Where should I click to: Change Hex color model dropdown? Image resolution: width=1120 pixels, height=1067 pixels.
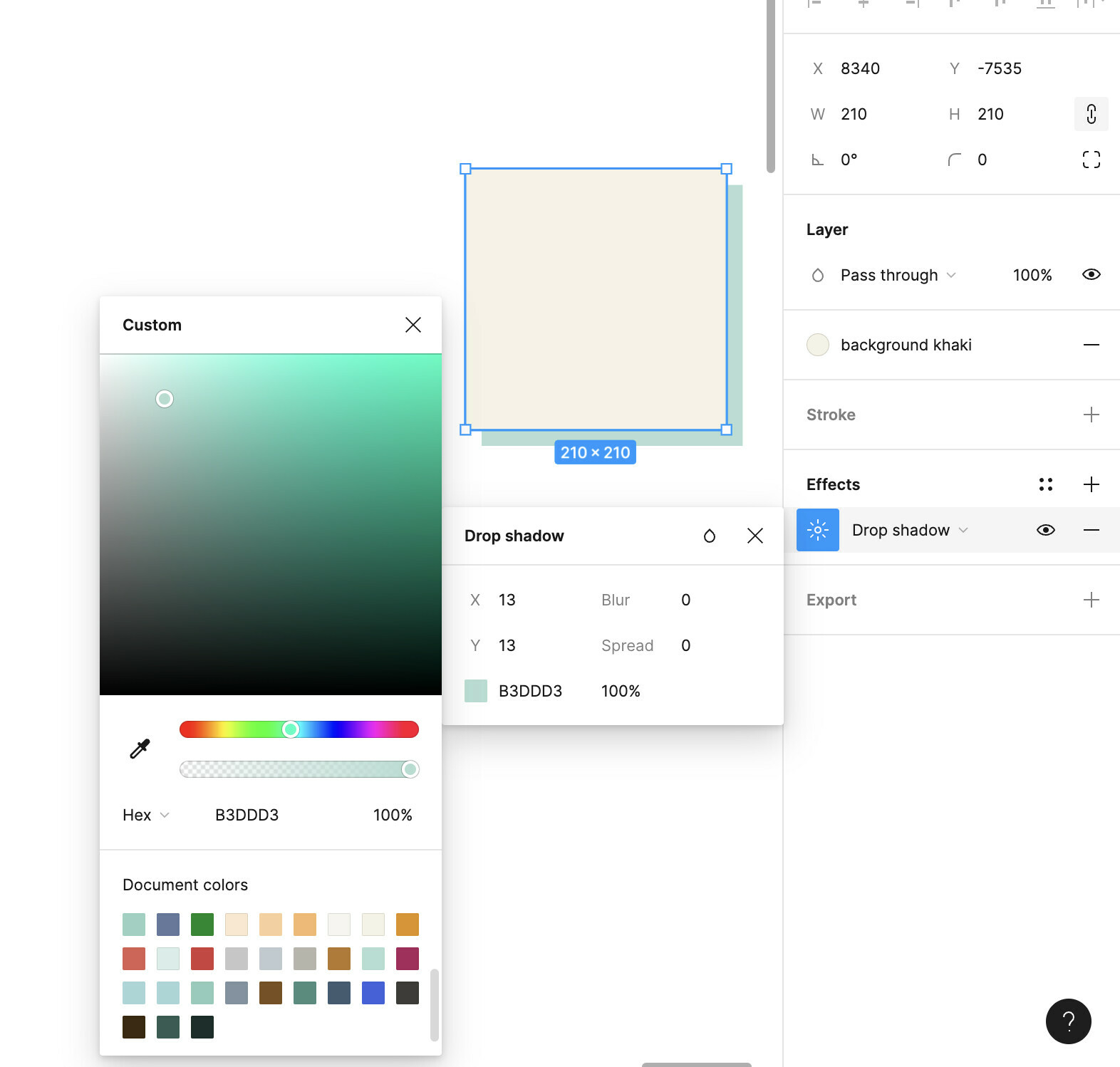(146, 815)
